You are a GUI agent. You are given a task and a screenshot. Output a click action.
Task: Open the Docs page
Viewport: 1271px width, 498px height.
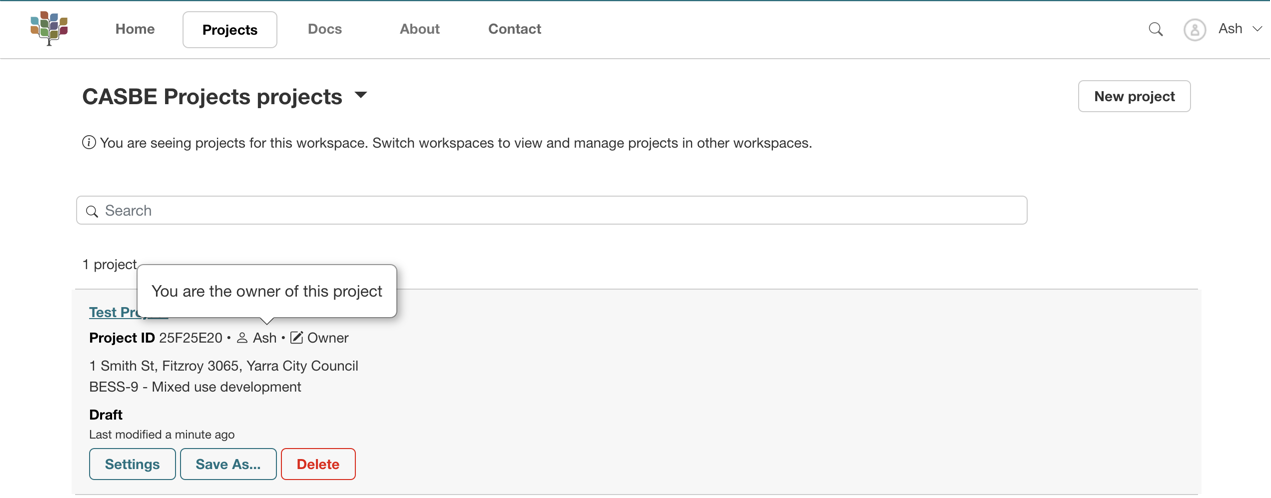click(x=325, y=29)
